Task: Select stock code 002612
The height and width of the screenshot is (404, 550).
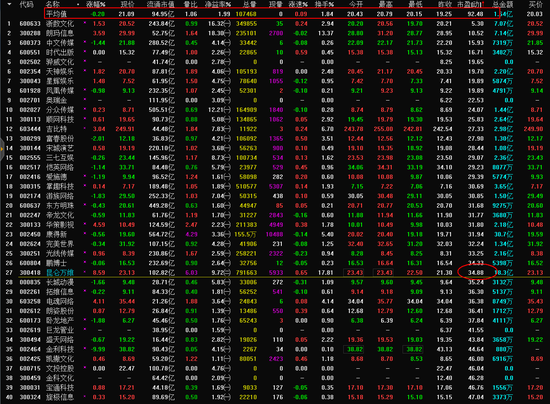Action: (x=30, y=311)
